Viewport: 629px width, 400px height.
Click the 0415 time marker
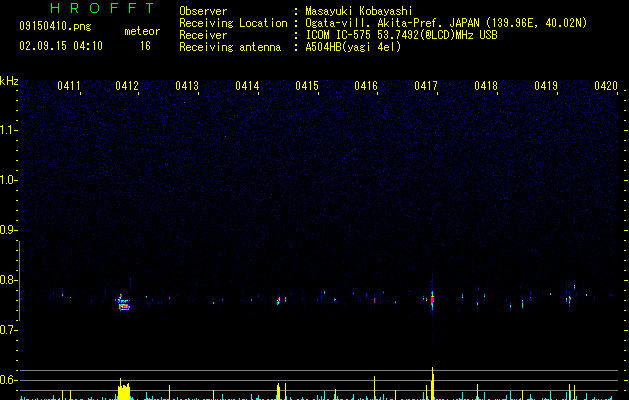tap(307, 86)
